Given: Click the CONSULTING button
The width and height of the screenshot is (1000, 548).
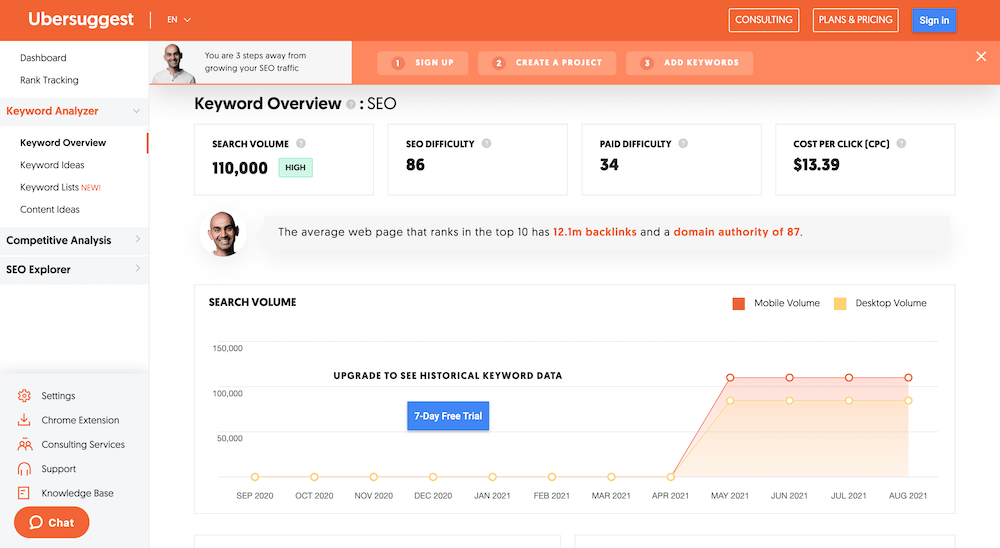Looking at the screenshot, I should [x=763, y=20].
